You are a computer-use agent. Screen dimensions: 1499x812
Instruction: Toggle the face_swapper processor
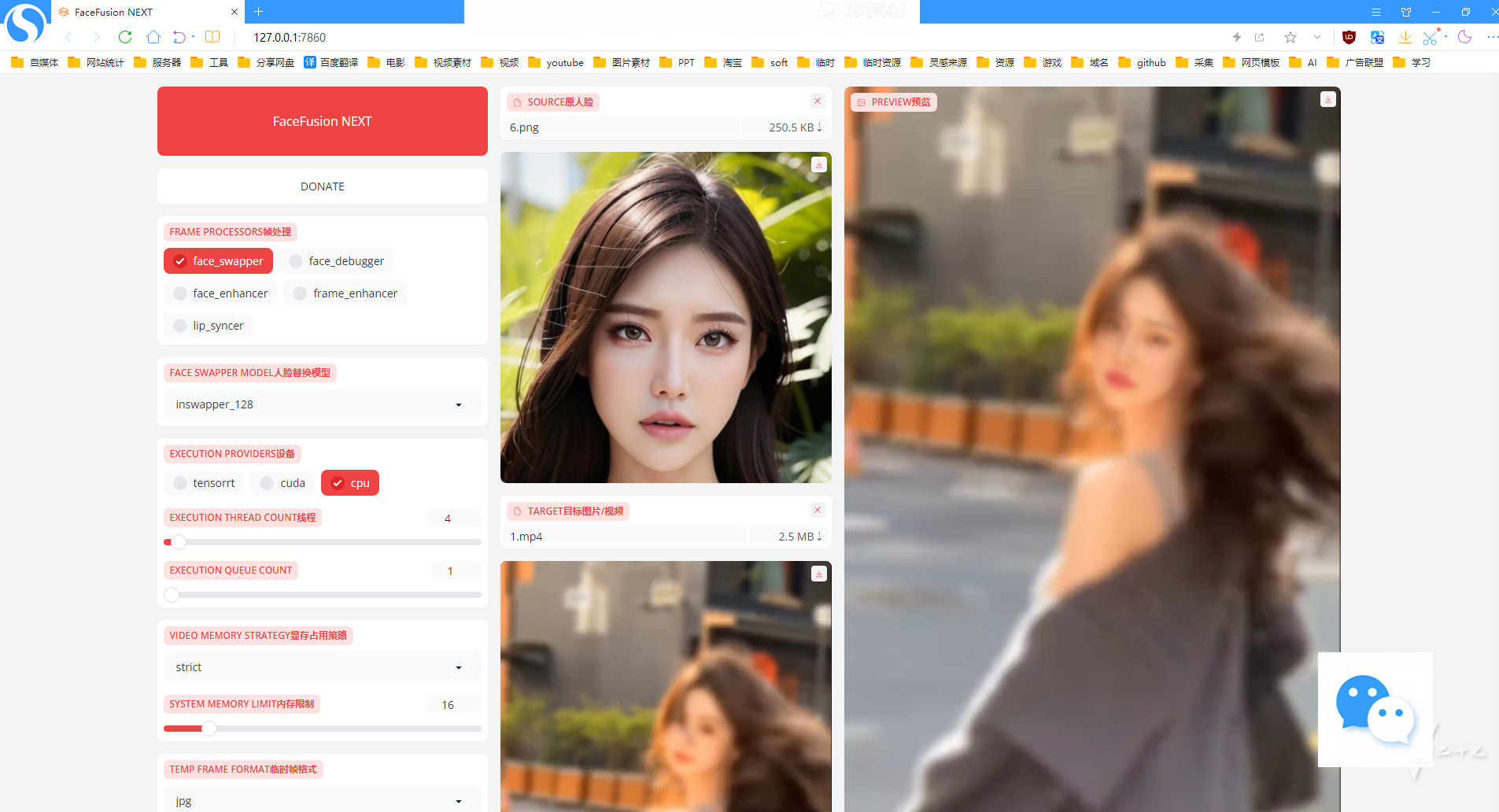pos(219,261)
